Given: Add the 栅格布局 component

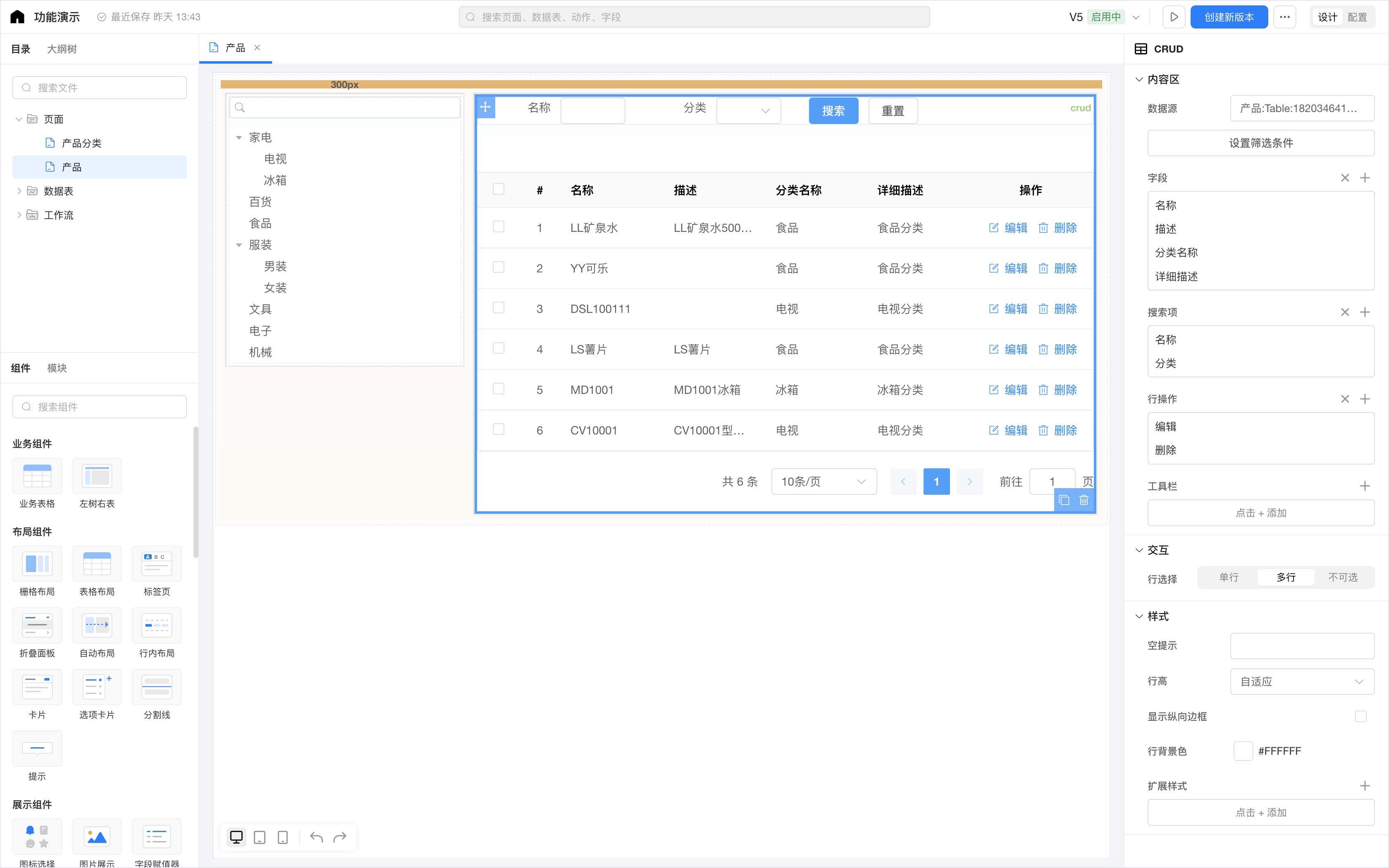Looking at the screenshot, I should click(37, 571).
